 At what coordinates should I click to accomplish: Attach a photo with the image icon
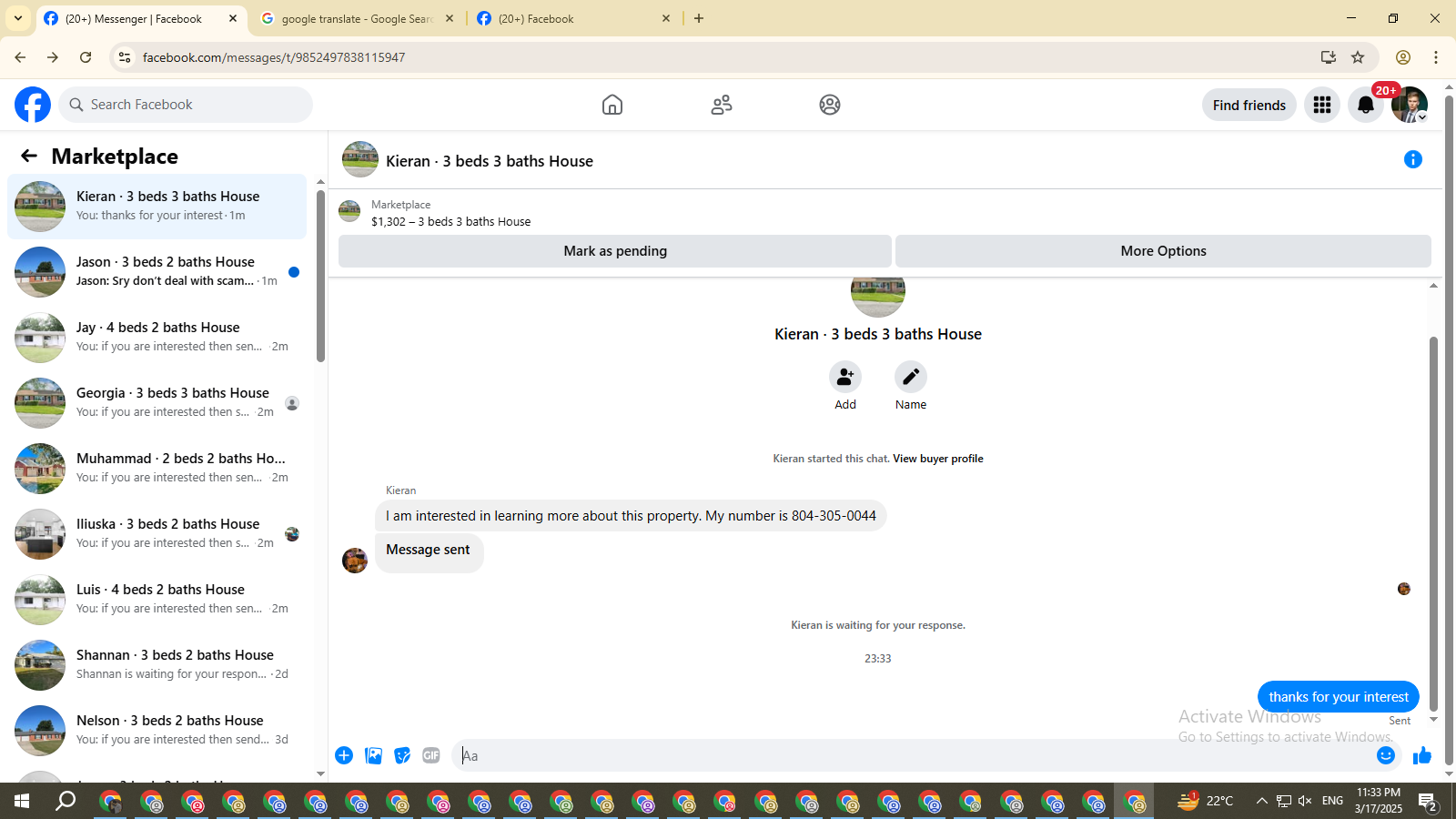(x=373, y=755)
